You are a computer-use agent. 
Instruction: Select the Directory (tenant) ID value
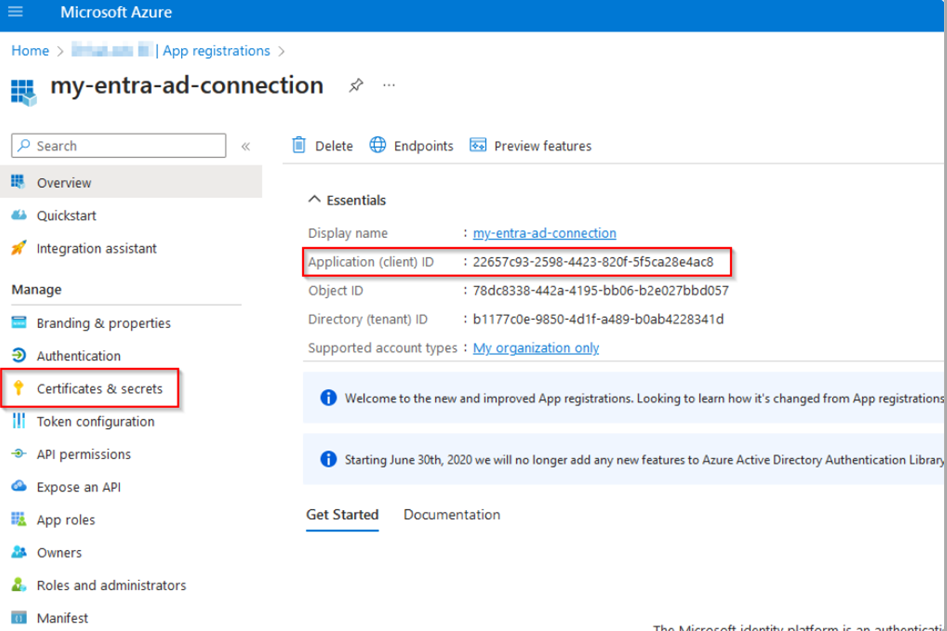click(x=598, y=319)
